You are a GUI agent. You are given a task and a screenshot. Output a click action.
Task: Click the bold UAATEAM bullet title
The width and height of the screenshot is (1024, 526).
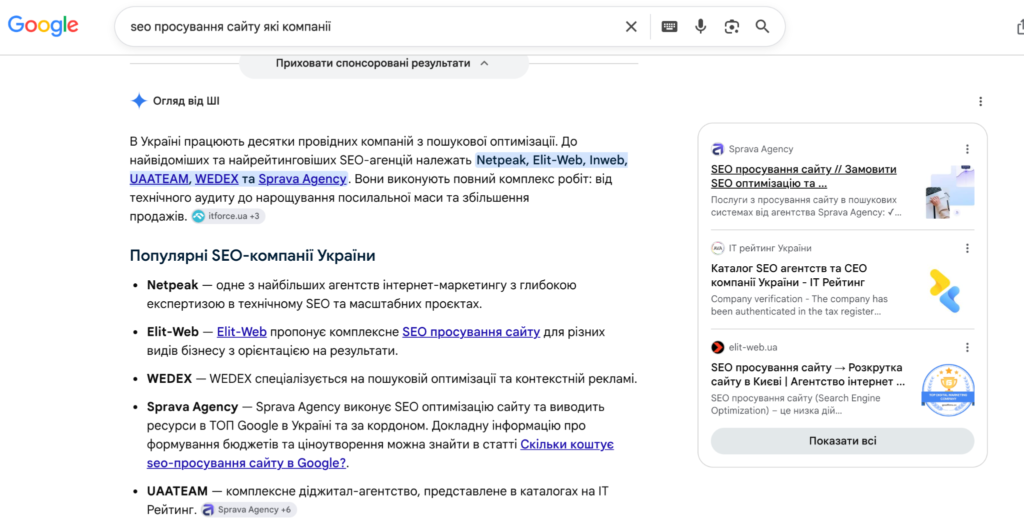[177, 491]
